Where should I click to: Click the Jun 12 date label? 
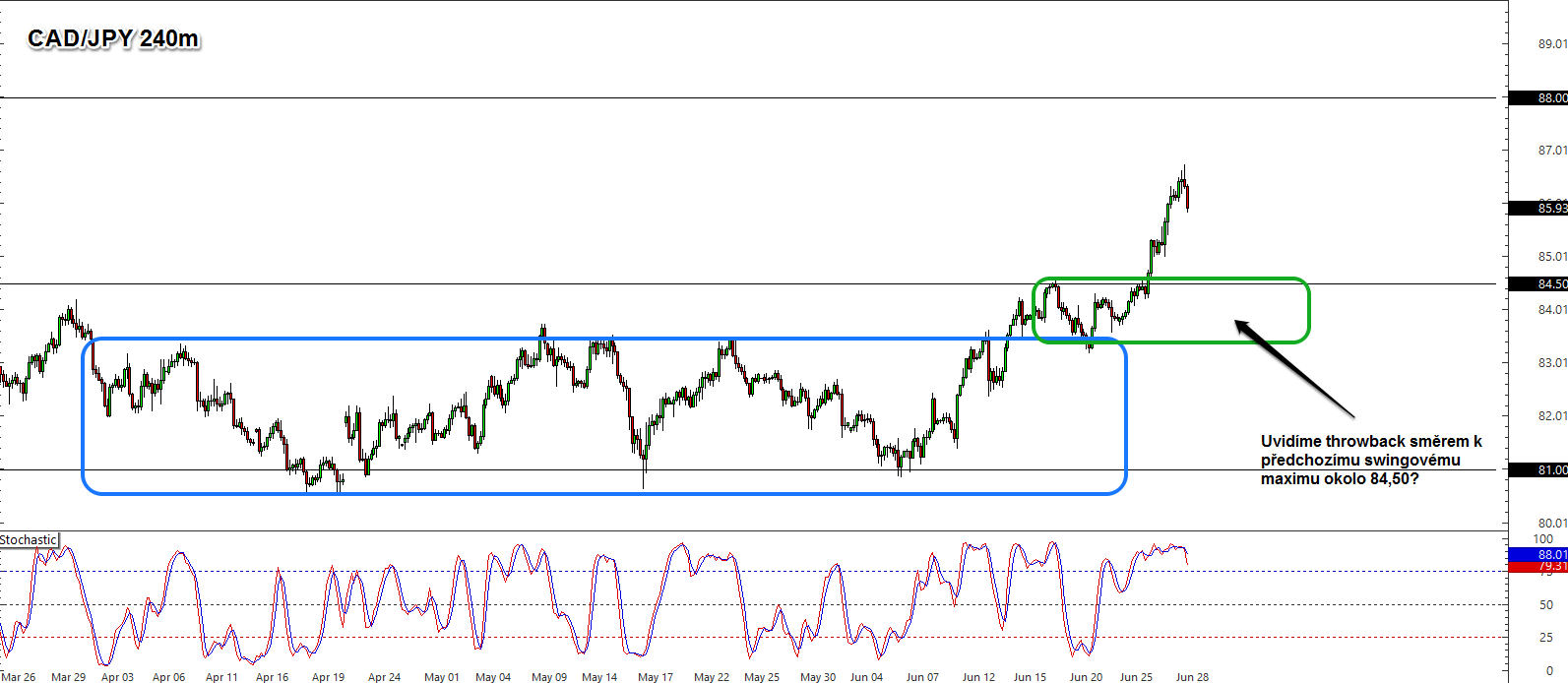tap(979, 677)
